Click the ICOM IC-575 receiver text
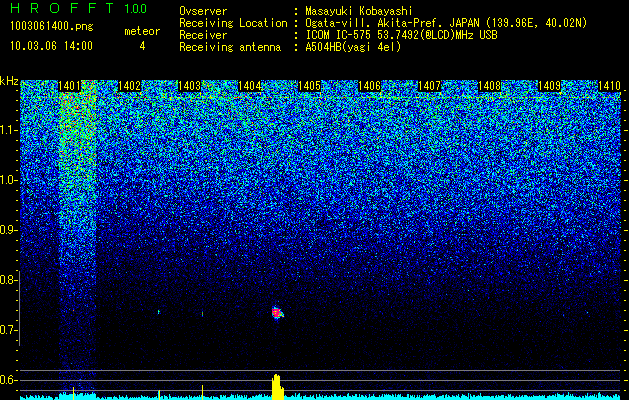629x400 pixels. pyautogui.click(x=401, y=35)
